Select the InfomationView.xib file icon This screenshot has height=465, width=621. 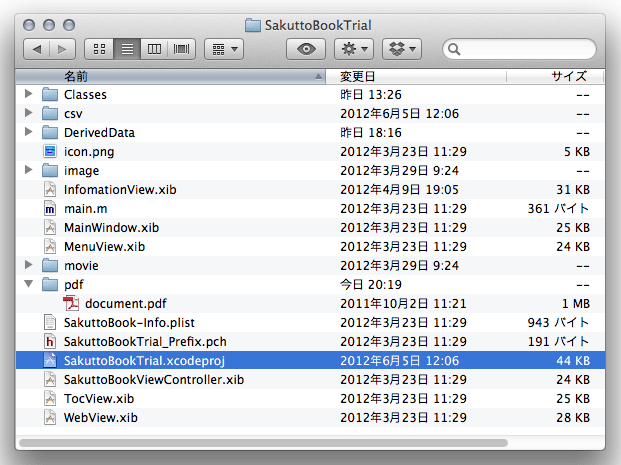pos(50,189)
